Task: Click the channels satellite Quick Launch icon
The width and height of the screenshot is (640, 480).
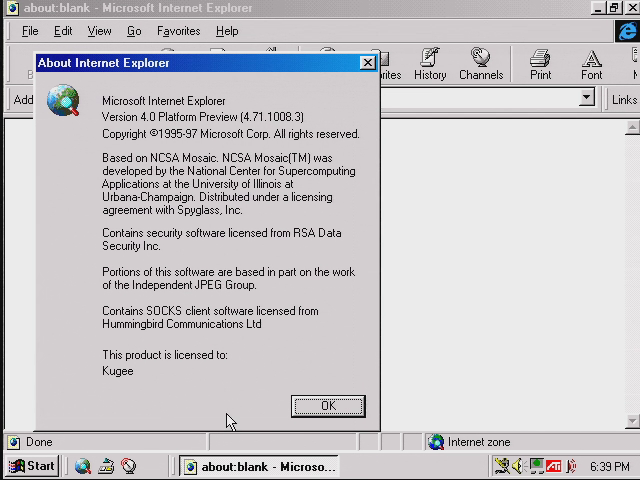Action: coord(129,466)
